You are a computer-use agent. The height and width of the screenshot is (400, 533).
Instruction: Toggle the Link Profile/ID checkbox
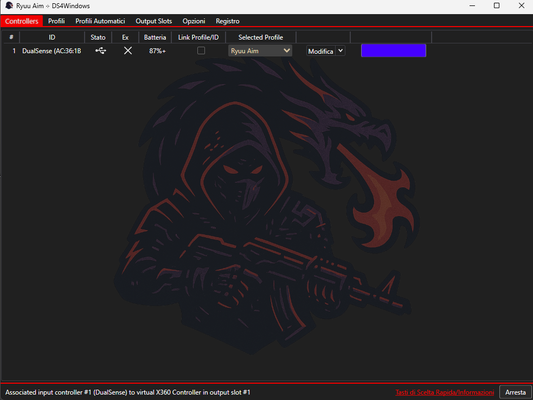tap(201, 51)
